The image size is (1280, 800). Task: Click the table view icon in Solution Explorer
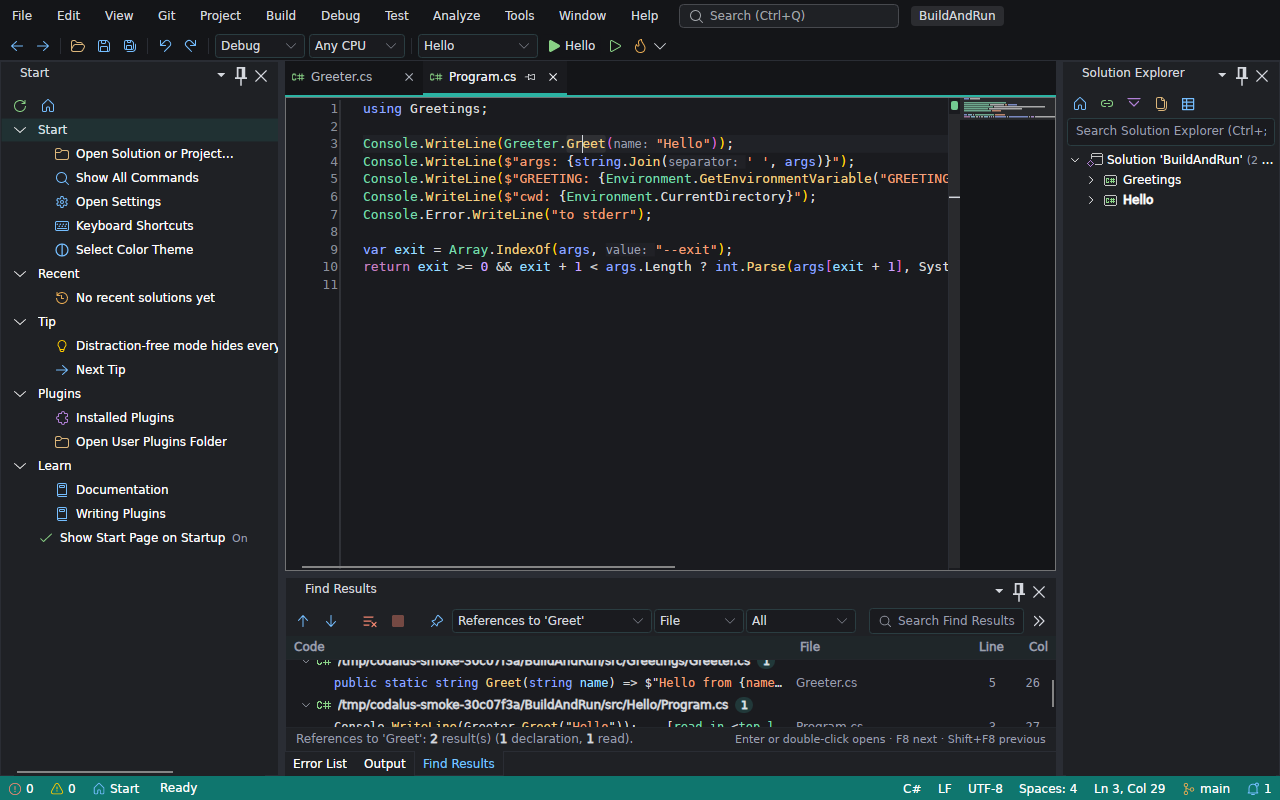pyautogui.click(x=1188, y=104)
